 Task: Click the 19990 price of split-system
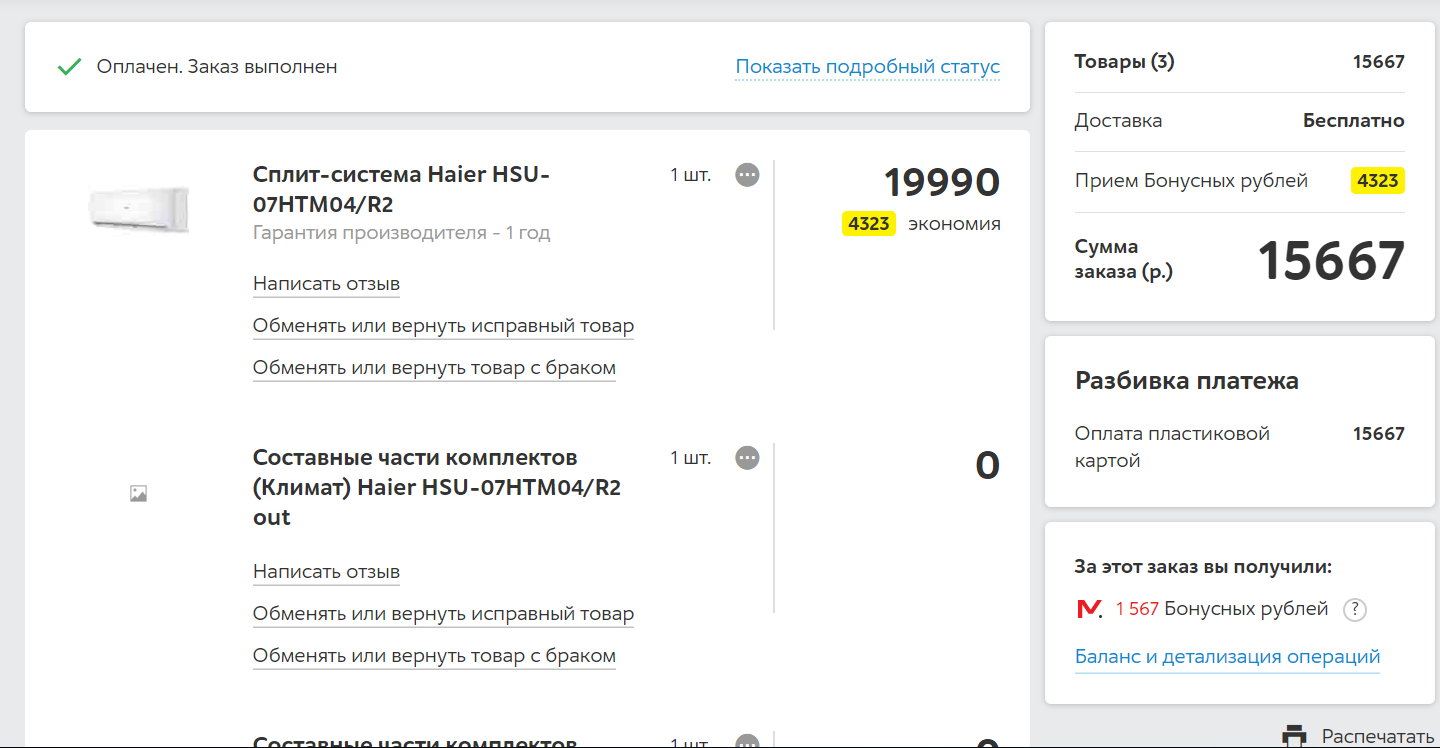click(941, 183)
